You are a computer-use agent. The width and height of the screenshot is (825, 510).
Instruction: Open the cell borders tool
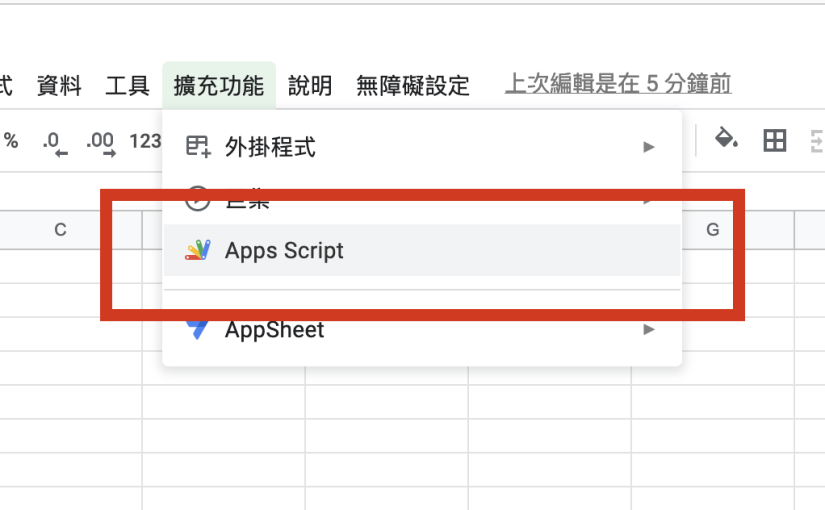click(x=774, y=141)
